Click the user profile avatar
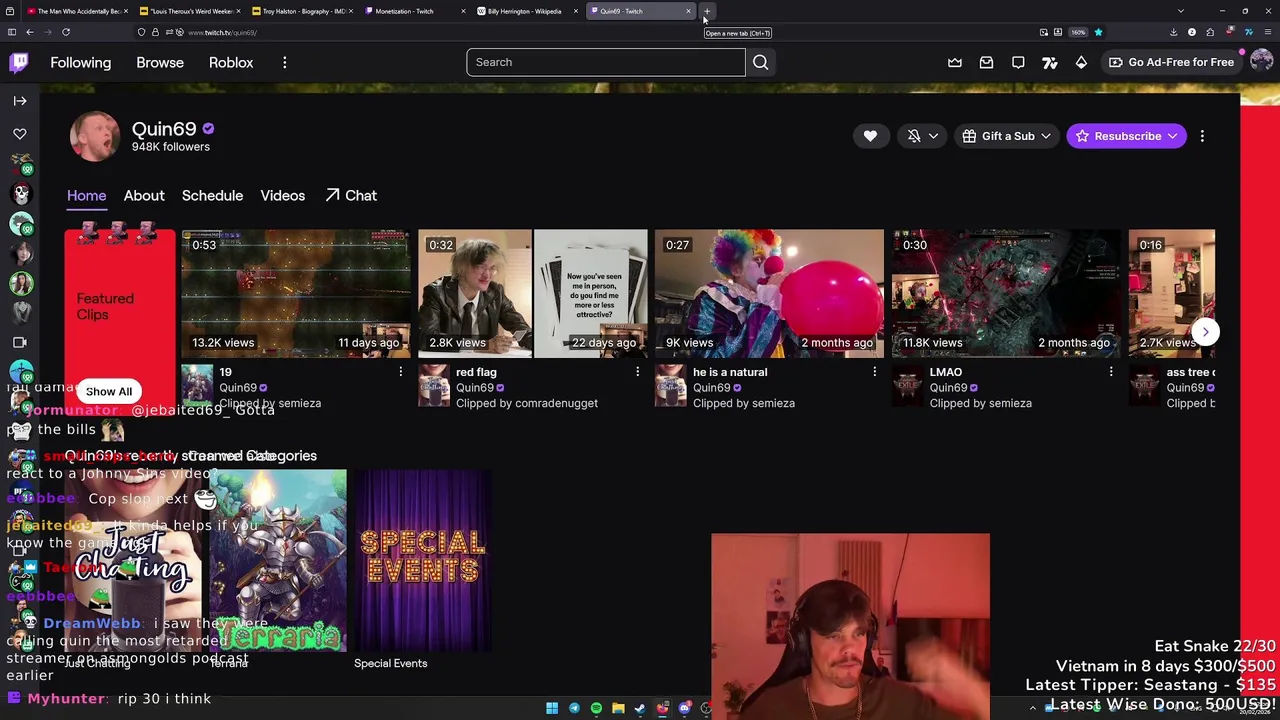Image resolution: width=1280 pixels, height=720 pixels. 1261,62
